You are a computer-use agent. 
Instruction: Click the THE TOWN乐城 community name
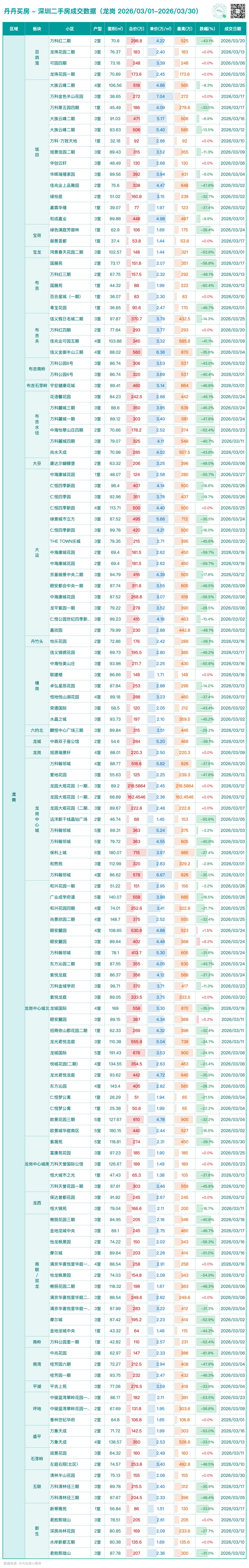62,541
